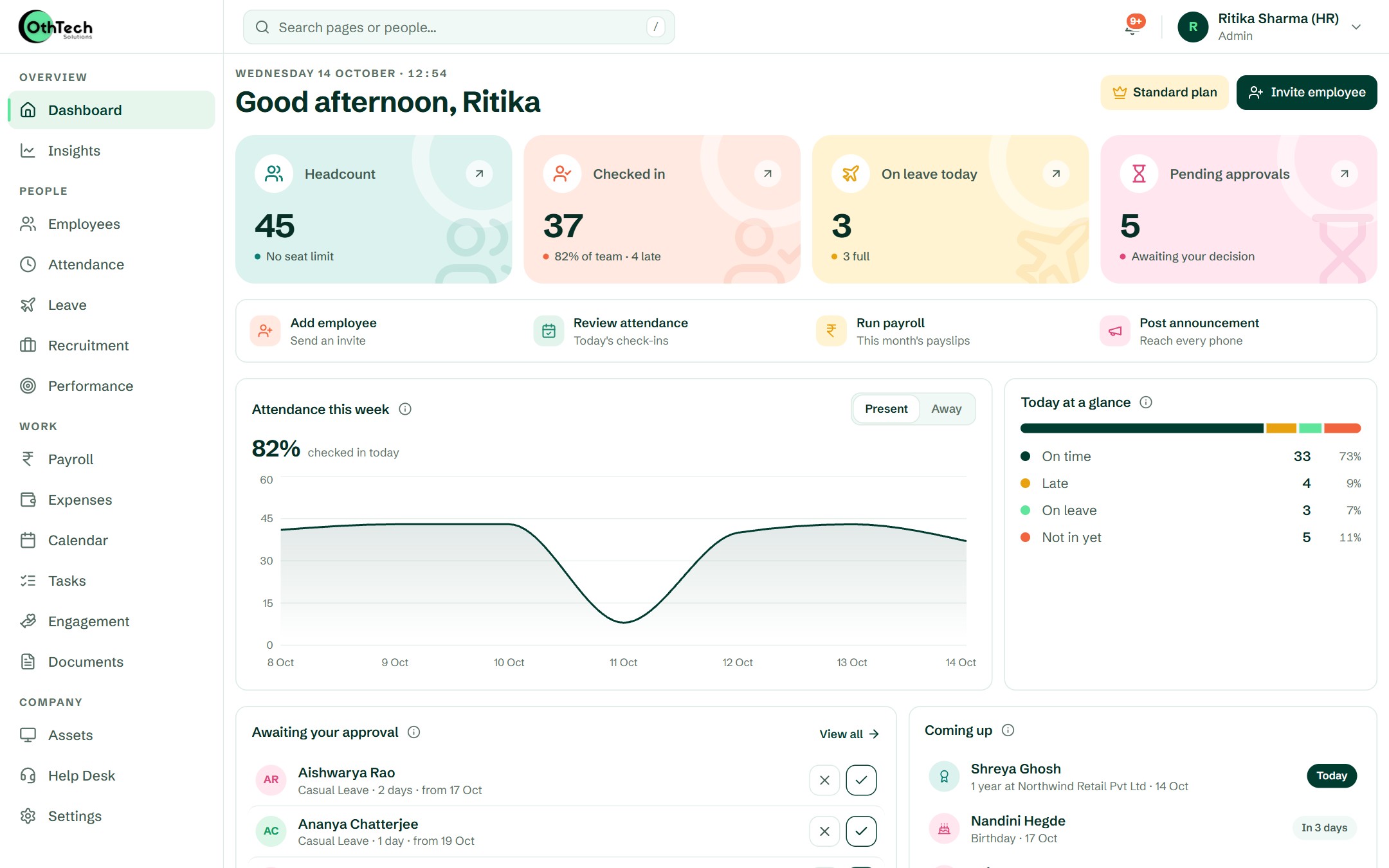The height and width of the screenshot is (868, 1389).
Task: Click the AR avatar for Aishwarya Rao
Action: coord(271,780)
